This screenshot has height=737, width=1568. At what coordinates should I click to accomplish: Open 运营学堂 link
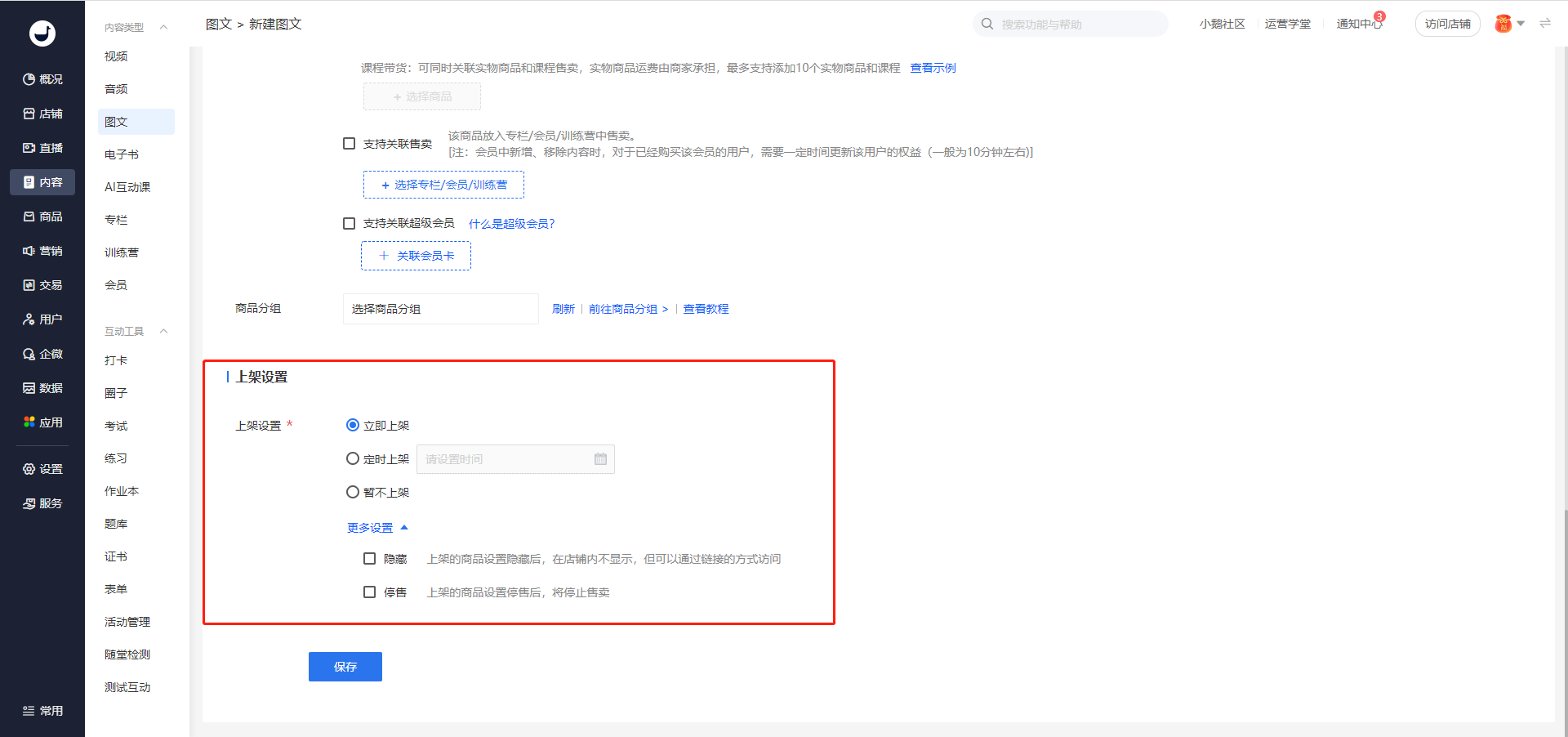tap(1287, 24)
